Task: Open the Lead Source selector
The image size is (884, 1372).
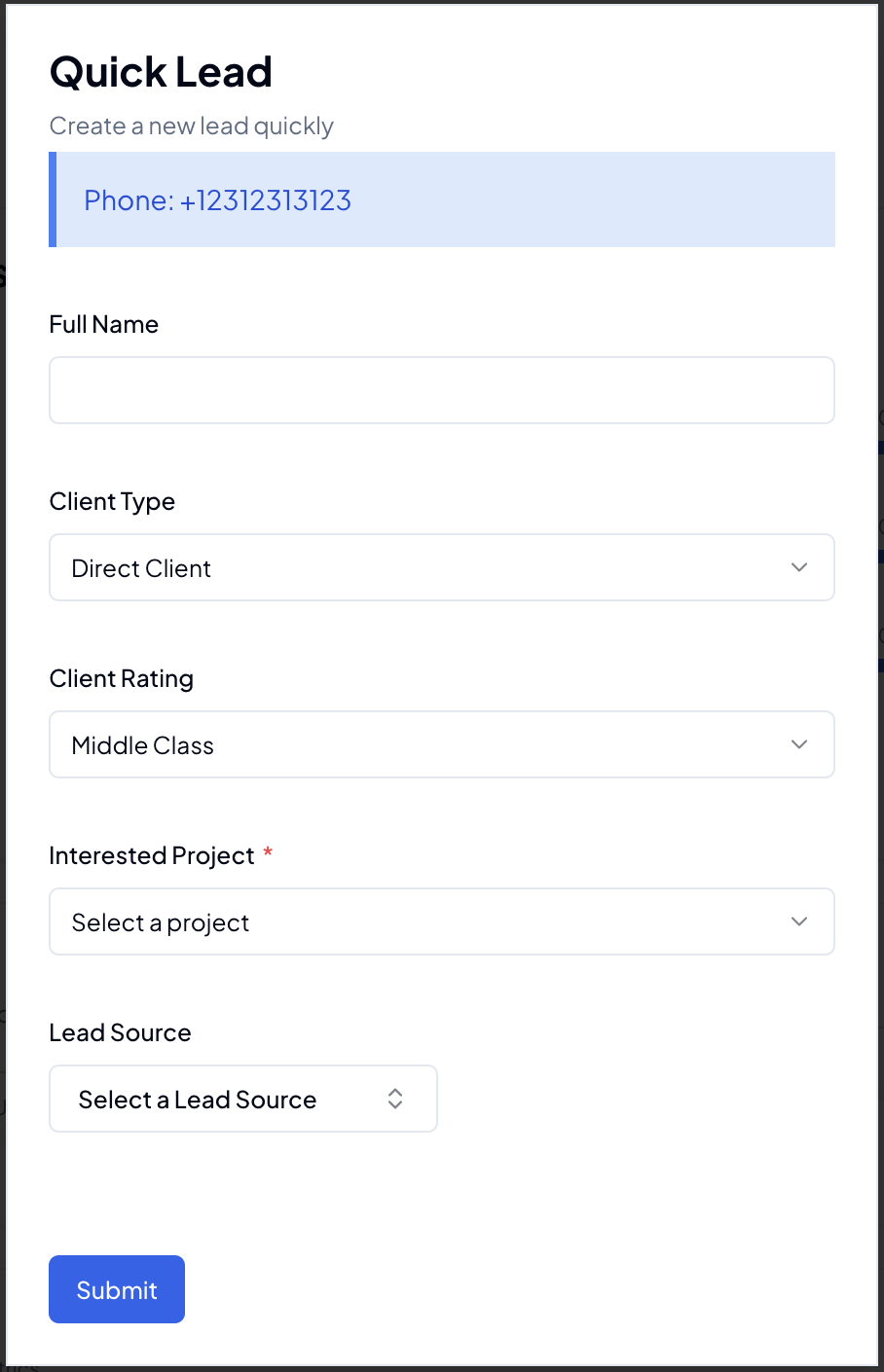Action: pos(243,1099)
